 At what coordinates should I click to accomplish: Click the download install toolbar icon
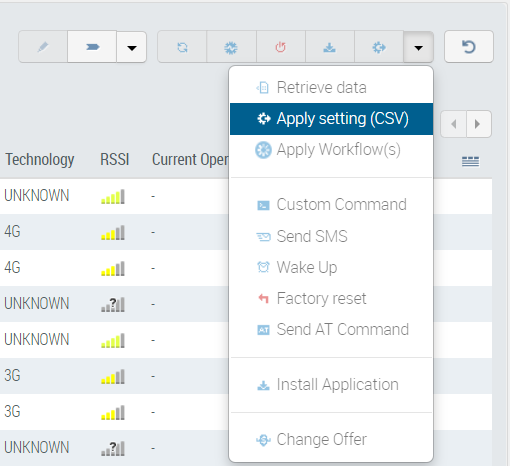point(329,47)
